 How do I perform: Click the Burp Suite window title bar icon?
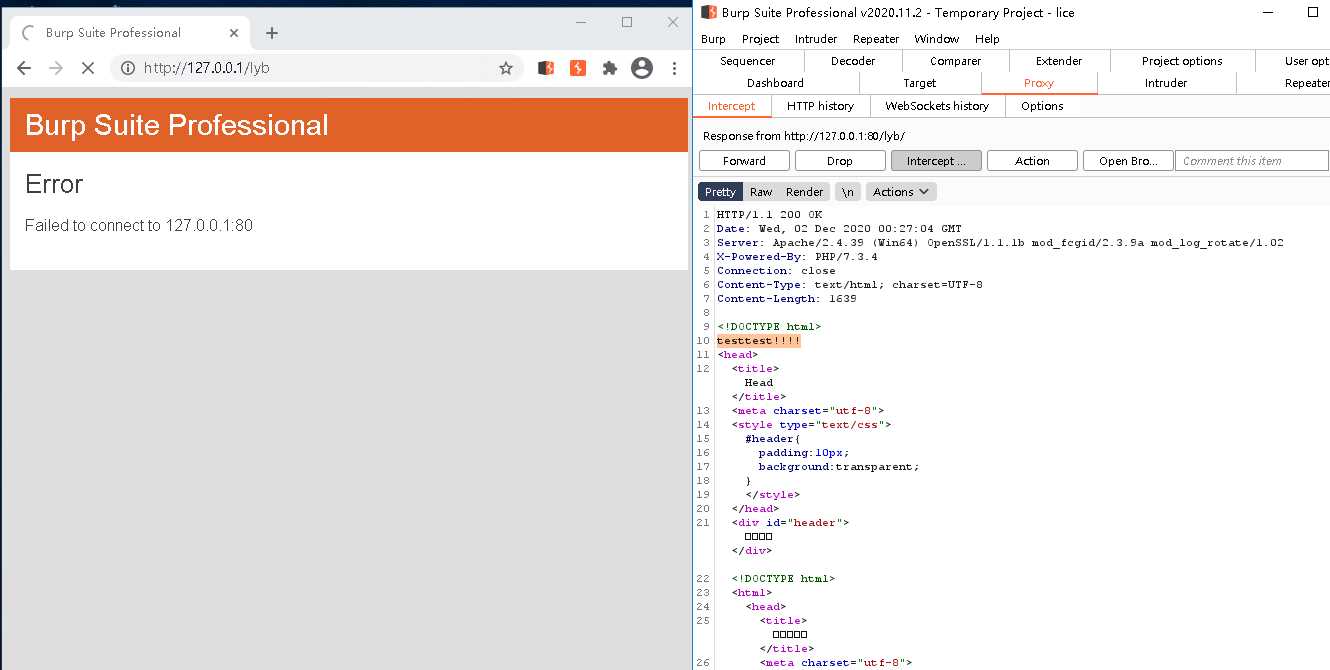coord(708,12)
